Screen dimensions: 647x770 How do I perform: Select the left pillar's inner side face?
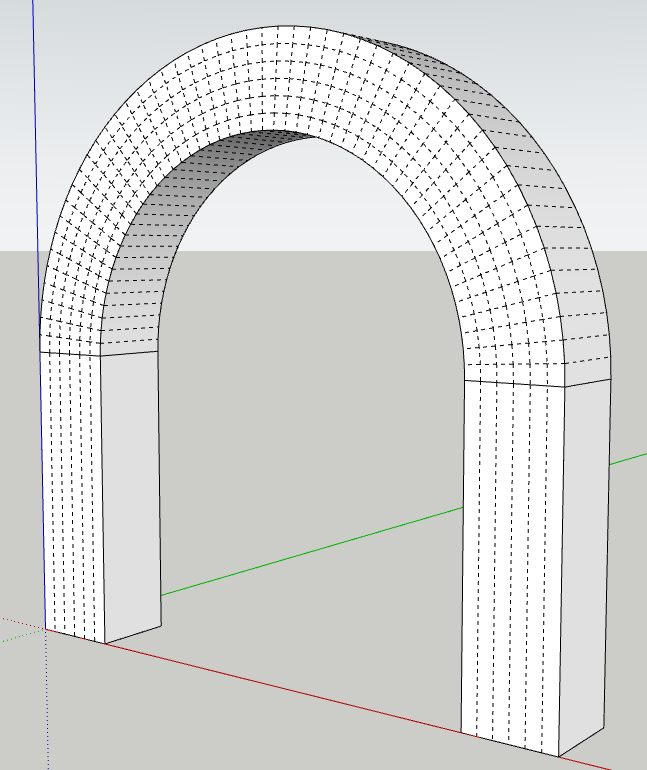[x=130, y=490]
